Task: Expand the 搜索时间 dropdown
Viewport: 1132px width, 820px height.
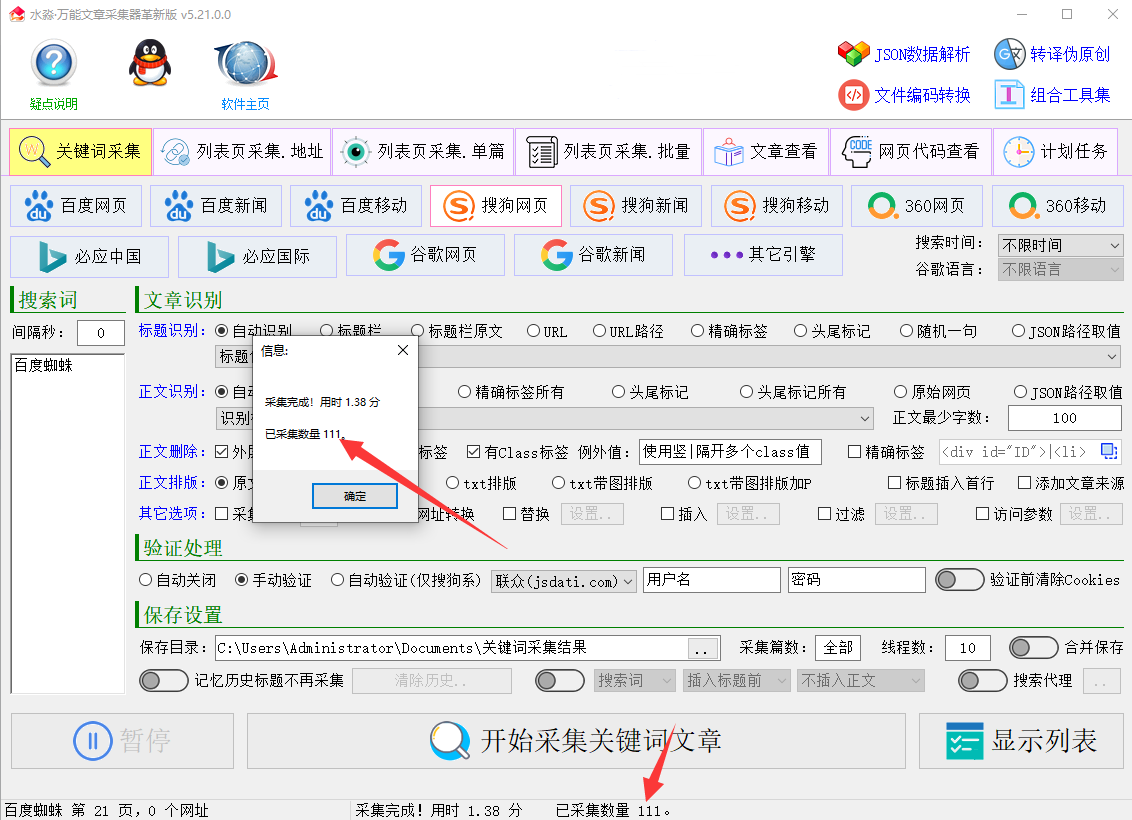Action: click(1060, 245)
